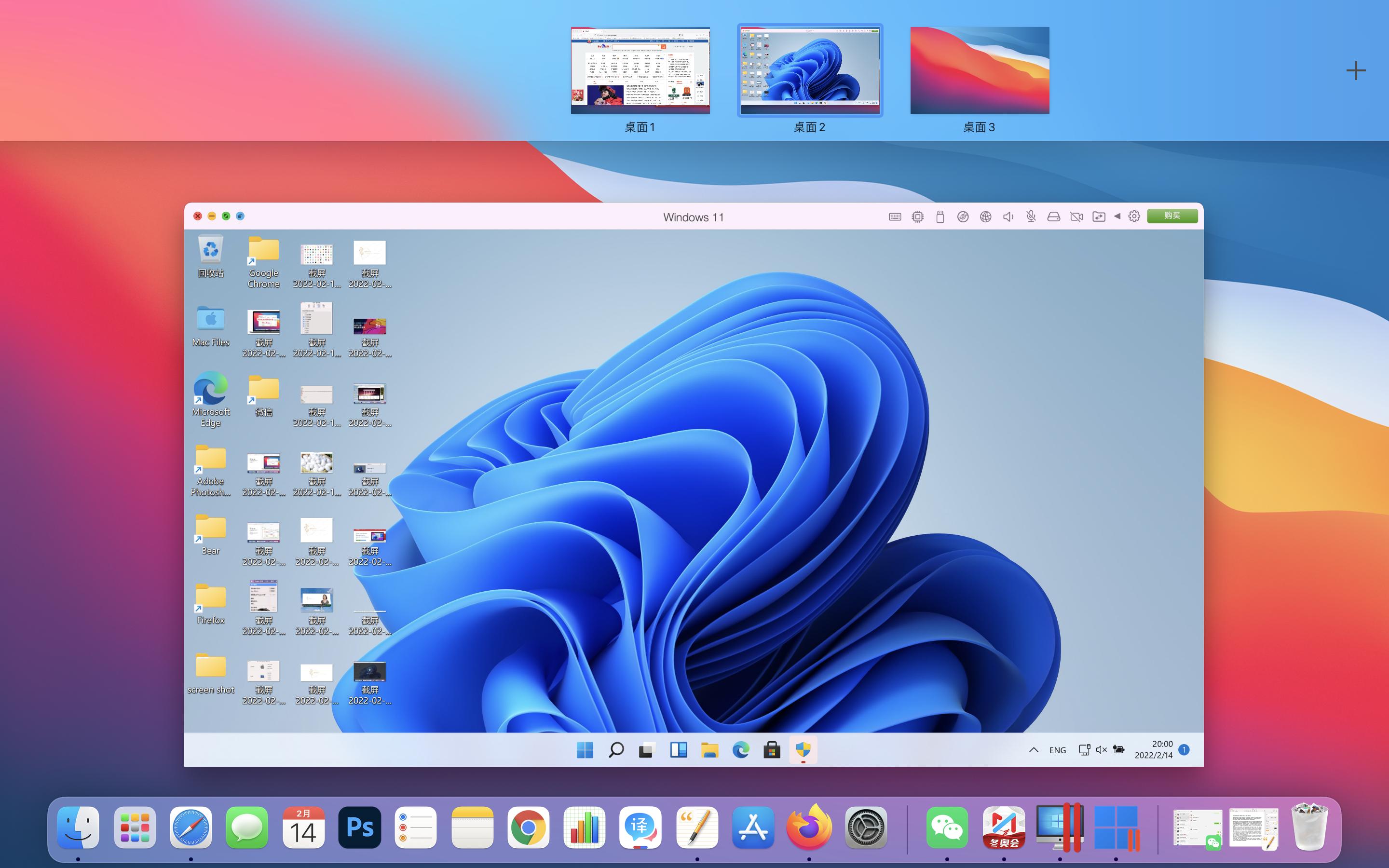Select the 微信 folder shortcut on Windows desktop
The width and height of the screenshot is (1389, 868).
[x=263, y=395]
